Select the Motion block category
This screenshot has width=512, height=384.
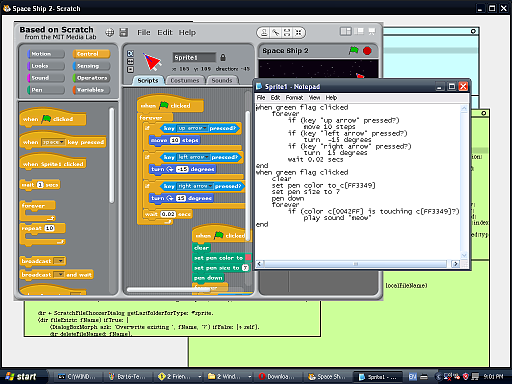pyautogui.click(x=46, y=54)
